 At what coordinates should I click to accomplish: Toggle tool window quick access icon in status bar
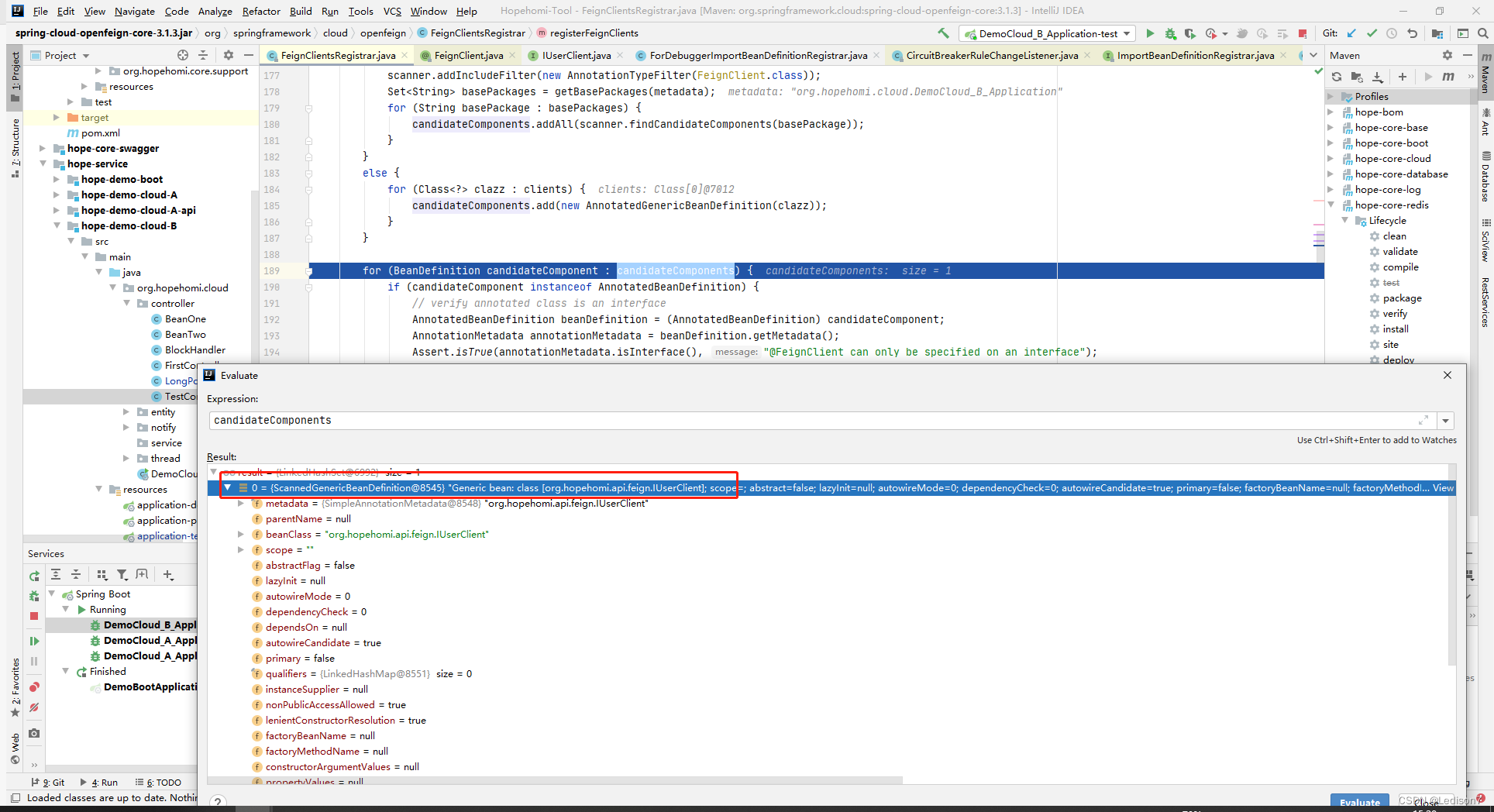[x=15, y=798]
